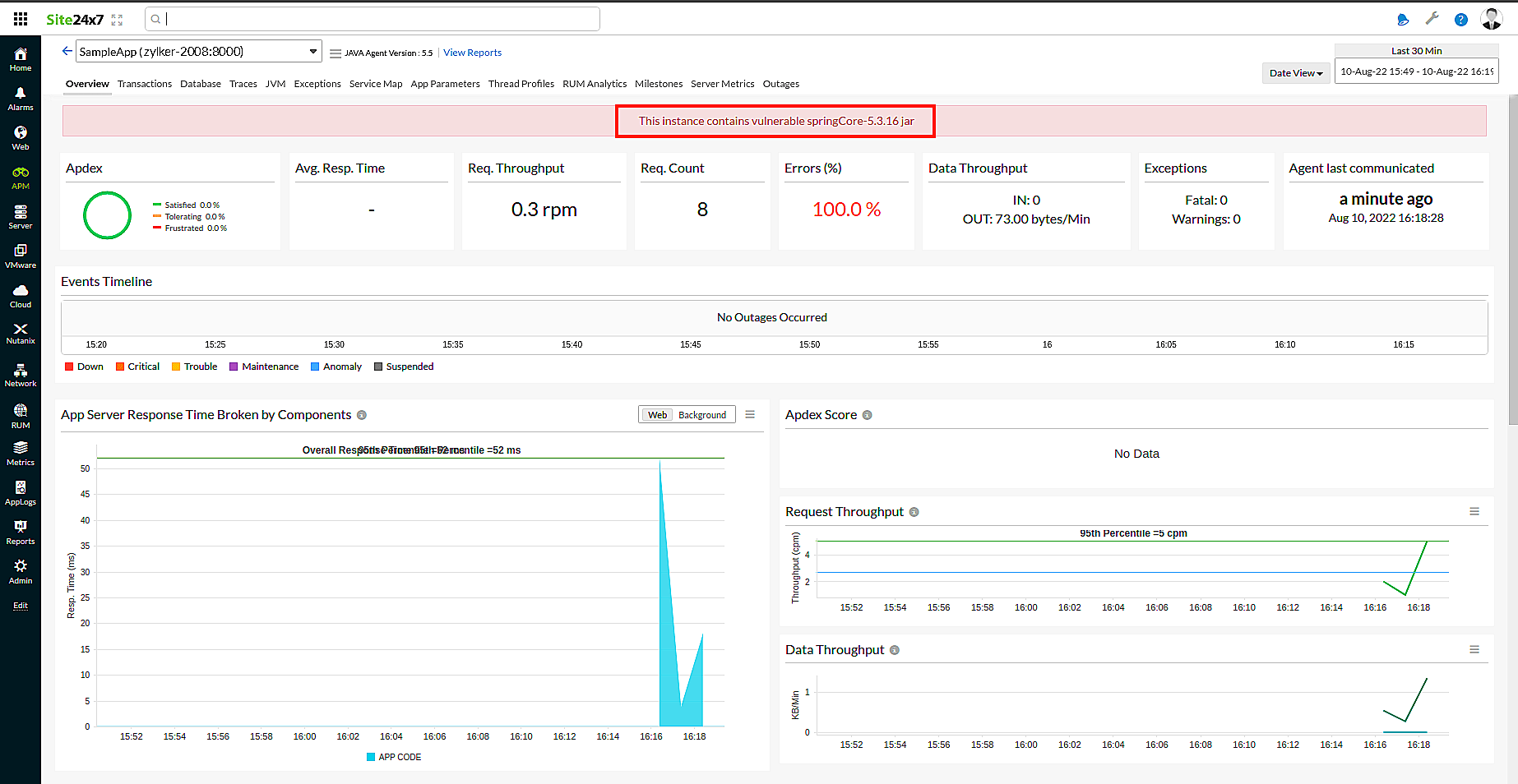Toggle APP CODE legend series
The width and height of the screenshot is (1518, 784).
394,757
